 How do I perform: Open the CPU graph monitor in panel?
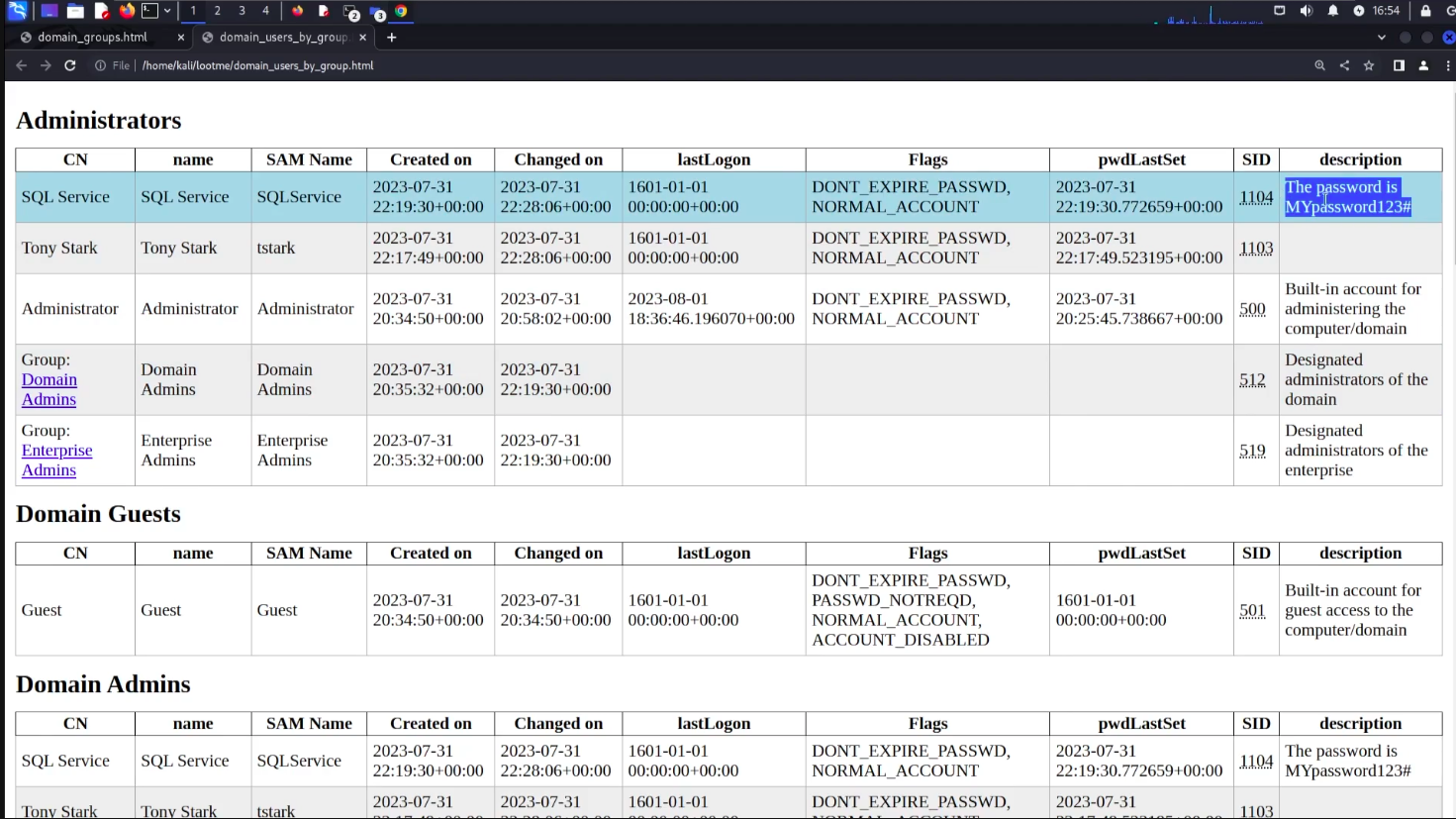click(1213, 13)
